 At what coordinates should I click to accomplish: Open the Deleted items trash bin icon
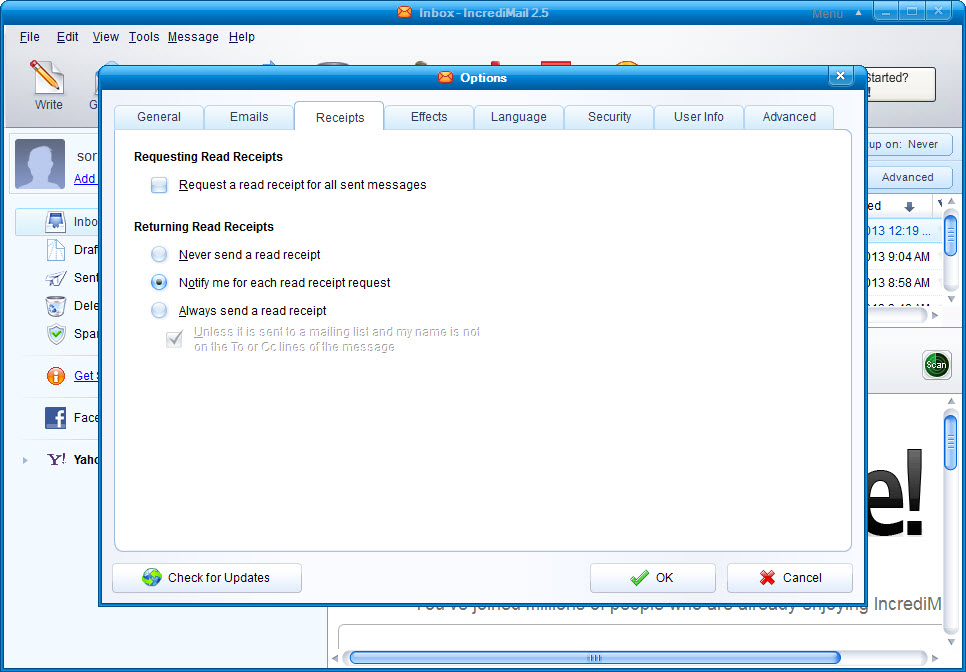pos(55,306)
